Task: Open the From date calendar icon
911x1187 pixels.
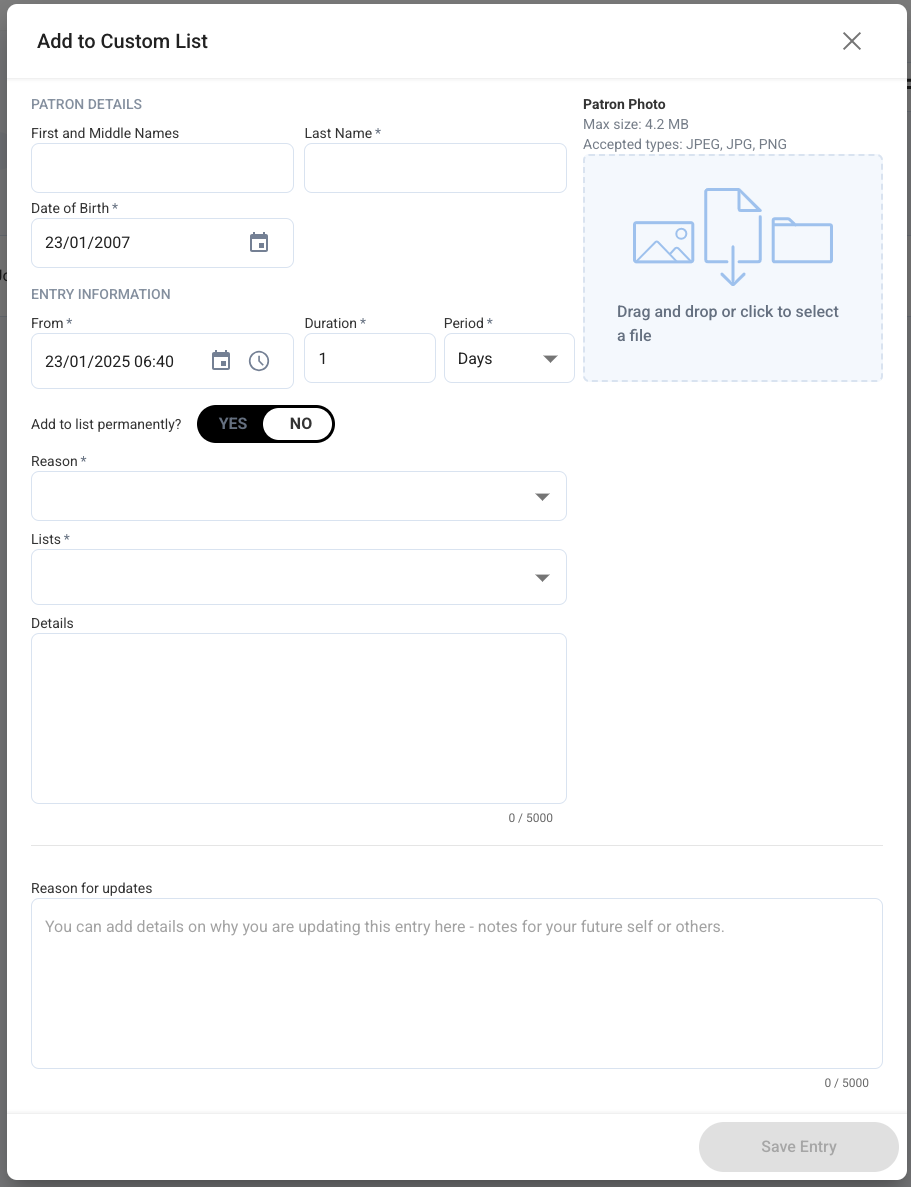Action: click(220, 360)
